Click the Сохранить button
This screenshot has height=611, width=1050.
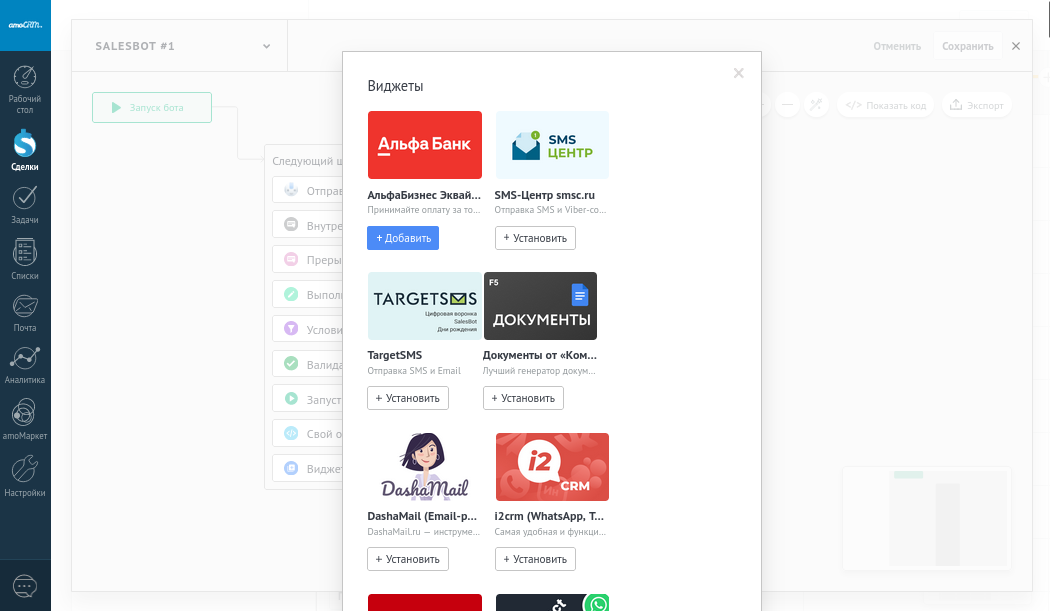click(967, 46)
